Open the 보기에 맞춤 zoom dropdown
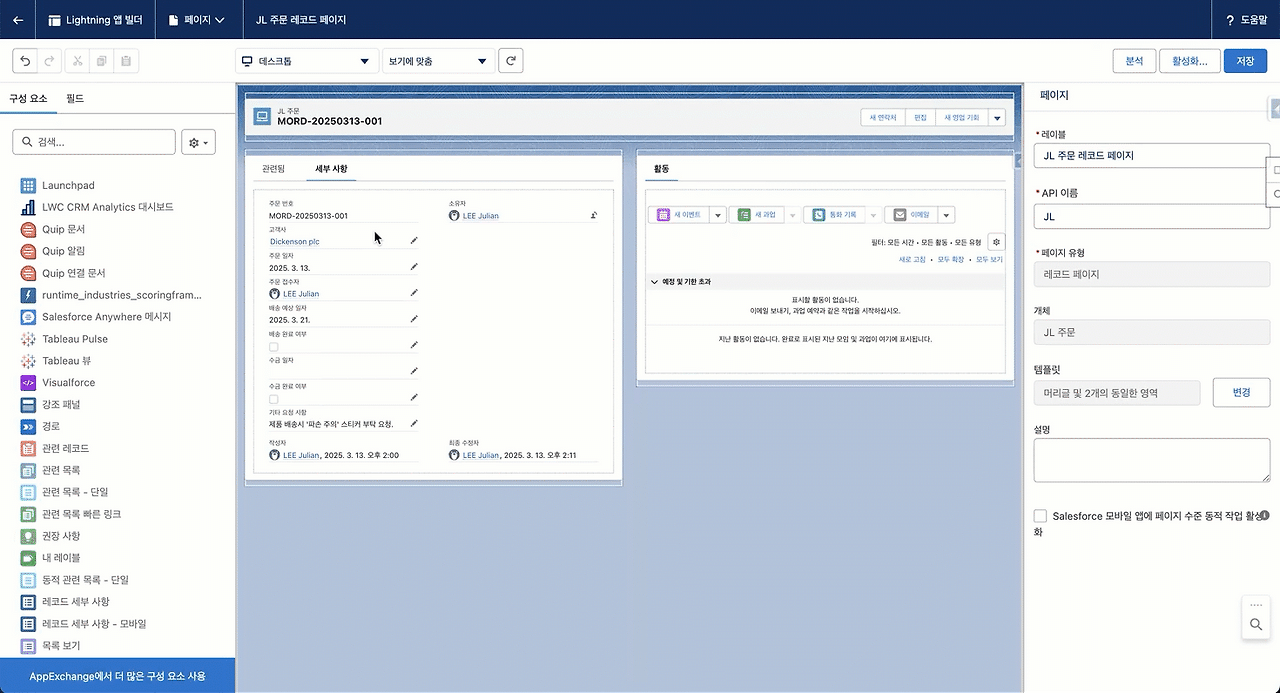Screen dimensions: 1280x693 [439, 61]
